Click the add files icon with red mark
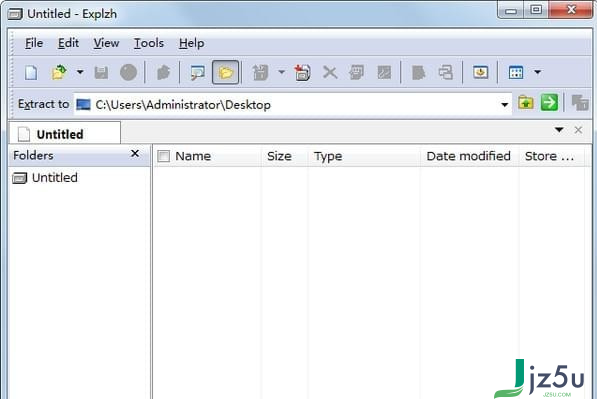The height and width of the screenshot is (399, 597). click(x=302, y=72)
